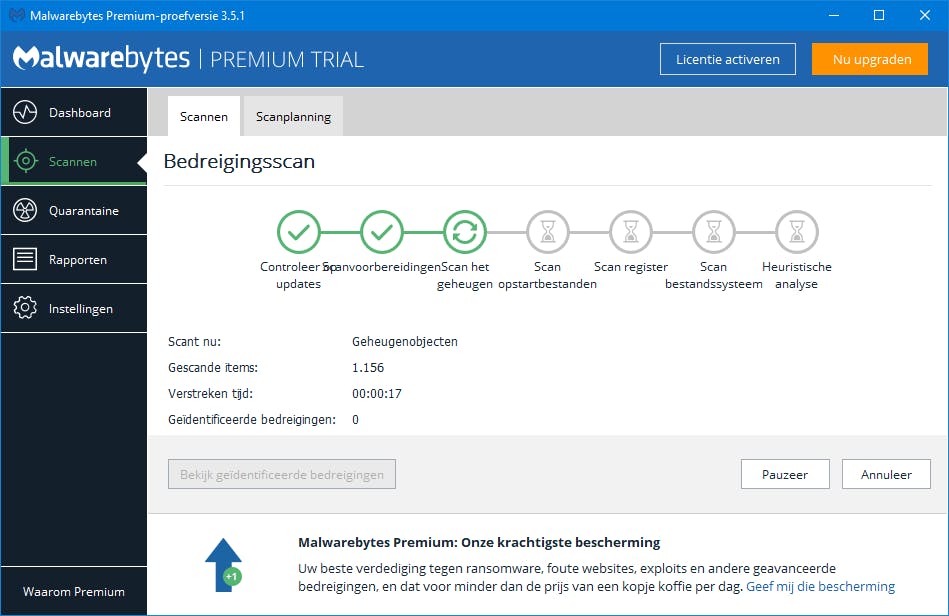Click the Scan opstartbestanden hourglass icon
The width and height of the screenshot is (949, 616).
[x=548, y=232]
